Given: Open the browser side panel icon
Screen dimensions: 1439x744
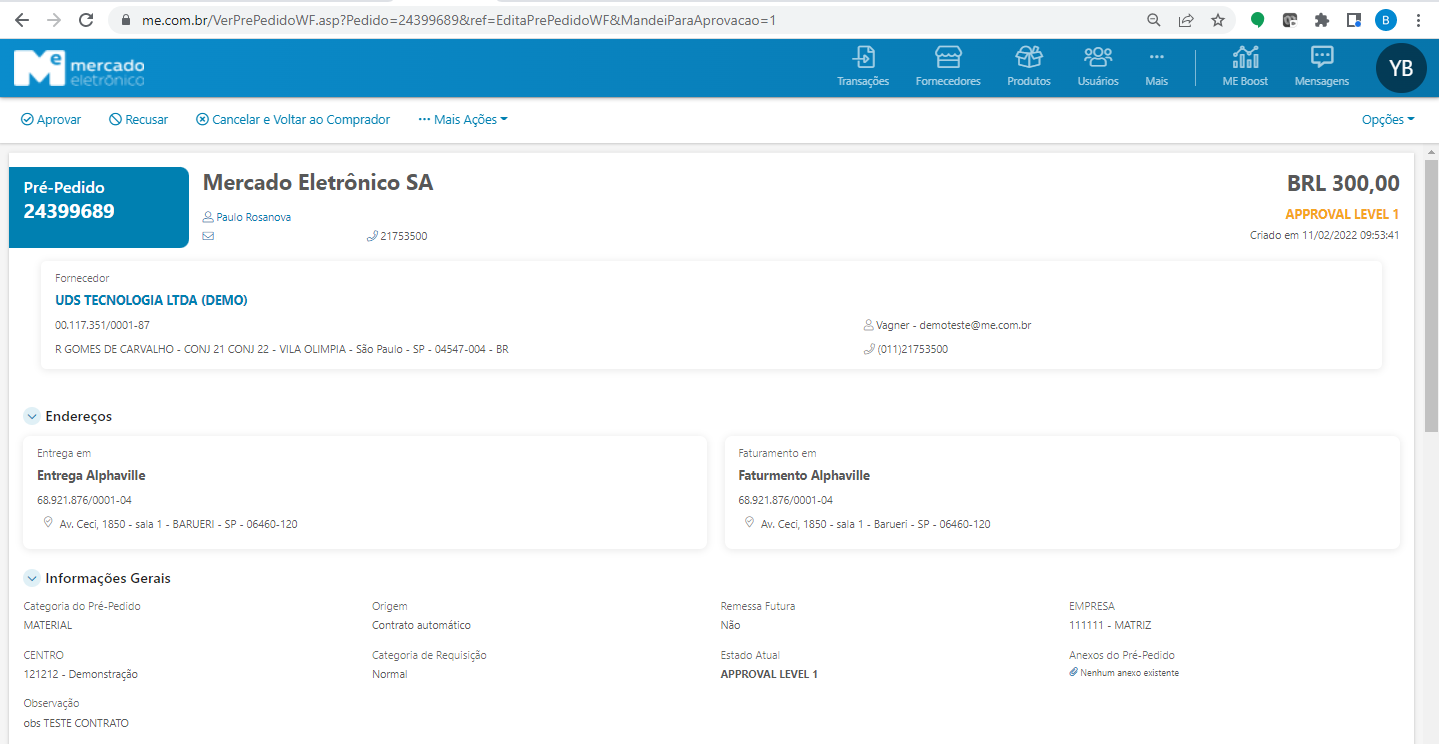Looking at the screenshot, I should (x=1354, y=20).
